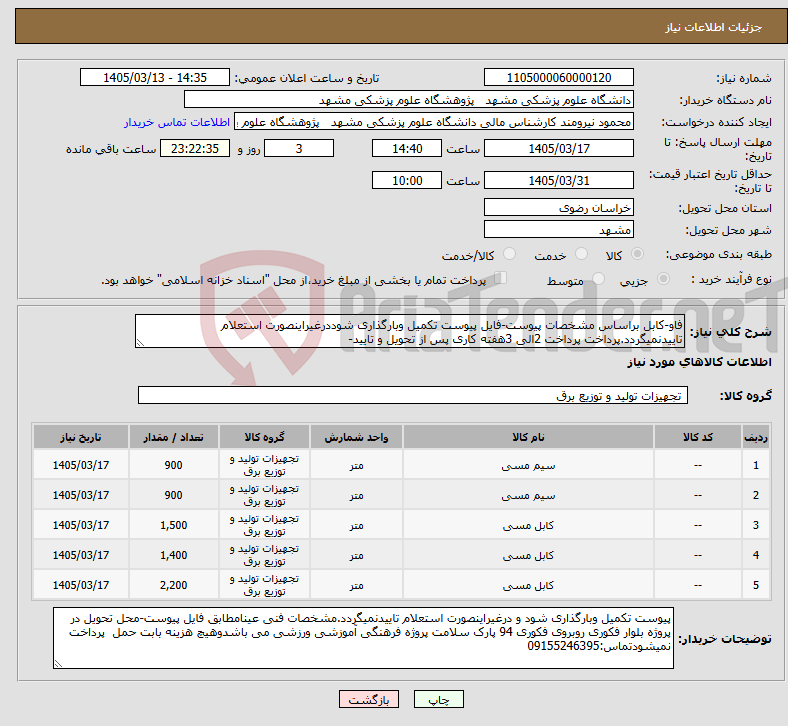Click the deadline time 14:40 field
788x726 pixels.
(407, 148)
